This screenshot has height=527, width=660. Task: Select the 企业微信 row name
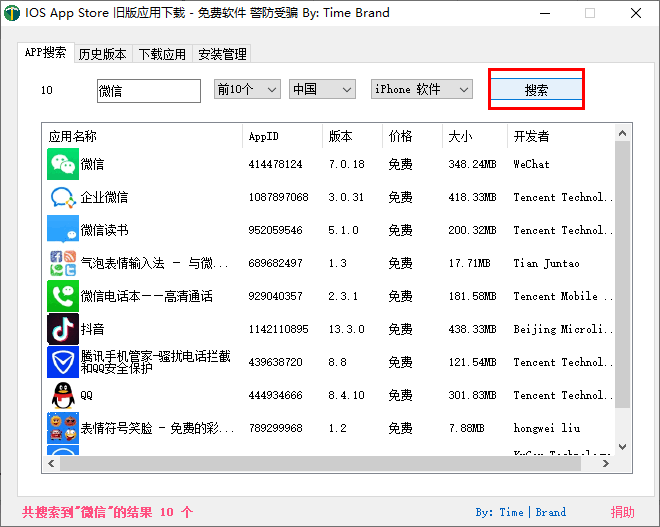[104, 197]
